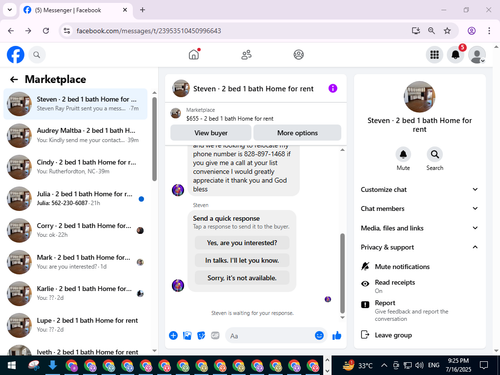500x375 pixels.
Task: Open the Chrome three-dot menu
Action: click(x=489, y=31)
